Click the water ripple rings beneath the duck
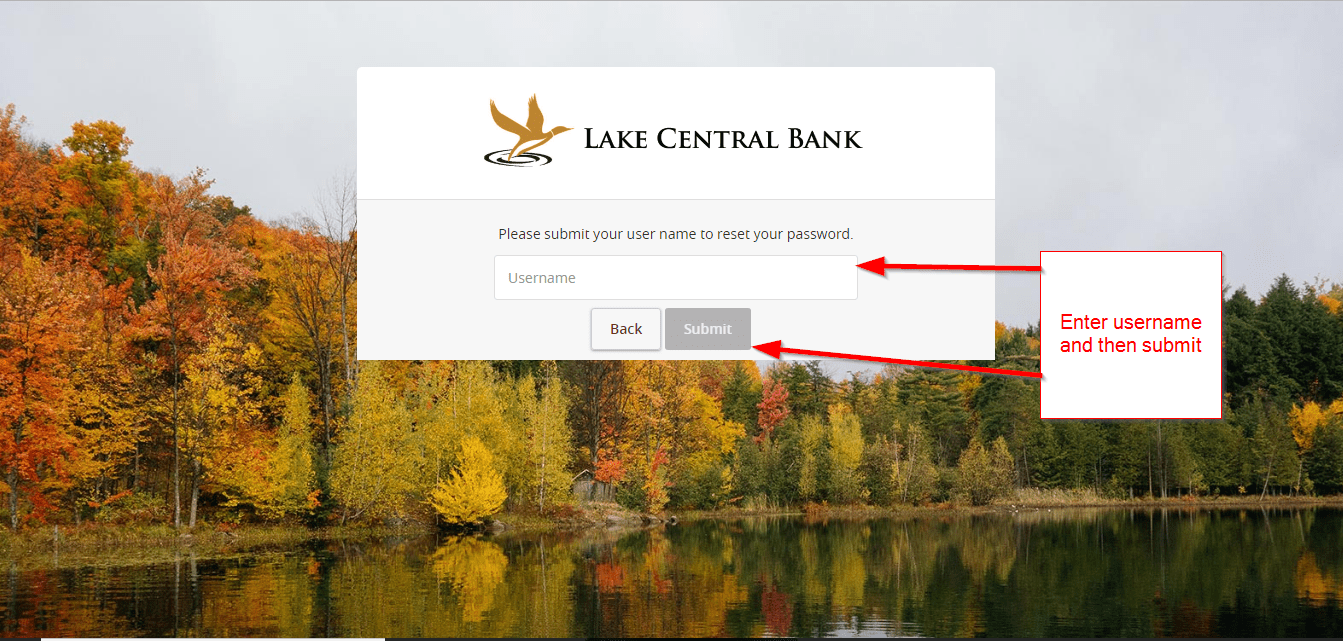Viewport: 1343px width, 641px height. 517,157
